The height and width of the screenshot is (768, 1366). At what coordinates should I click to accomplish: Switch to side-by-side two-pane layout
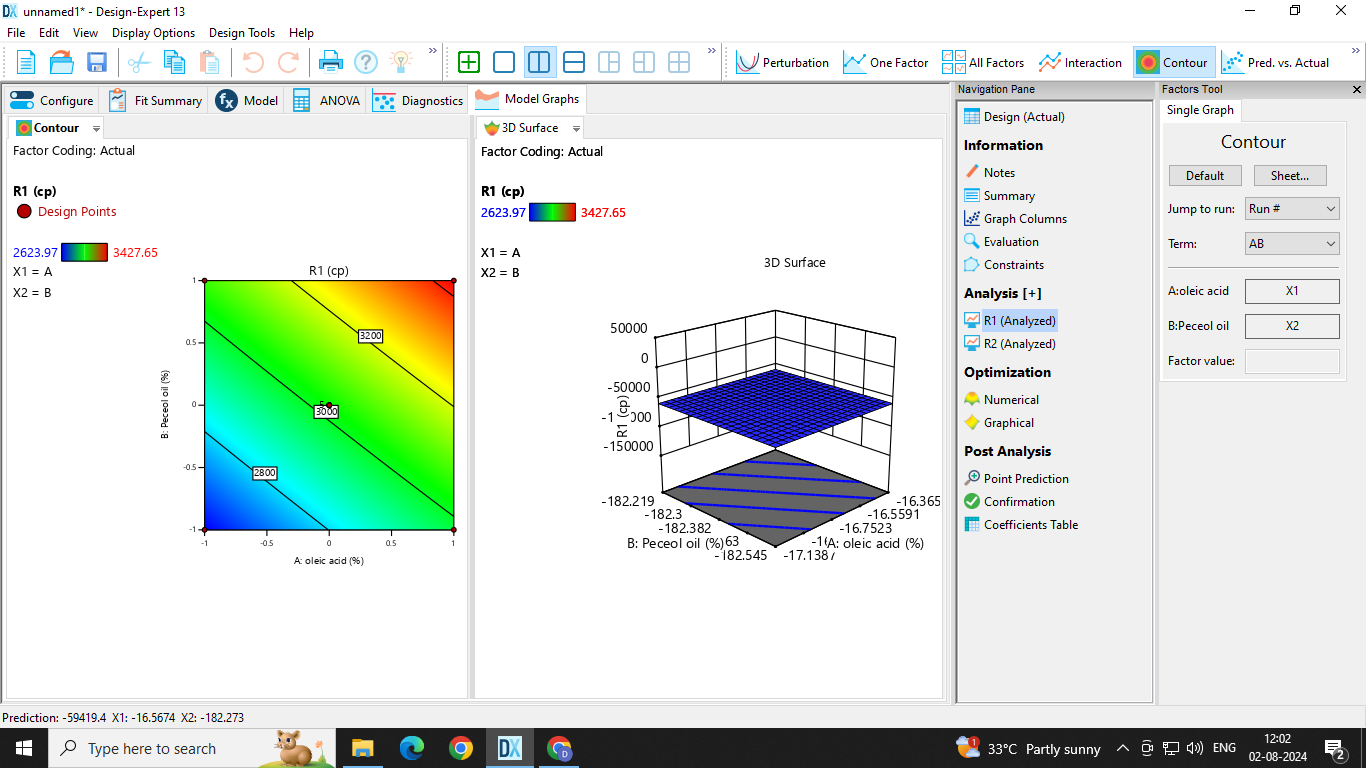539,62
